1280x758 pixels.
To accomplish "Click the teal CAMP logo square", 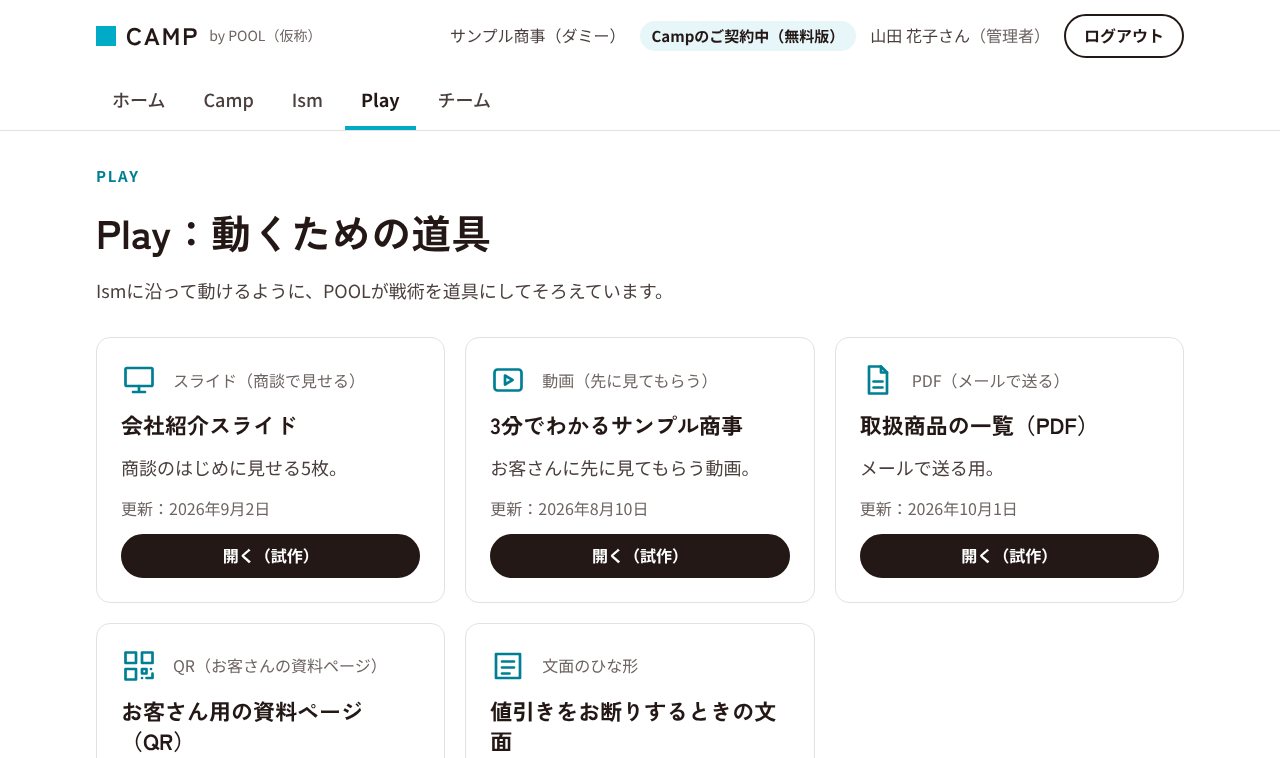I will tap(106, 36).
